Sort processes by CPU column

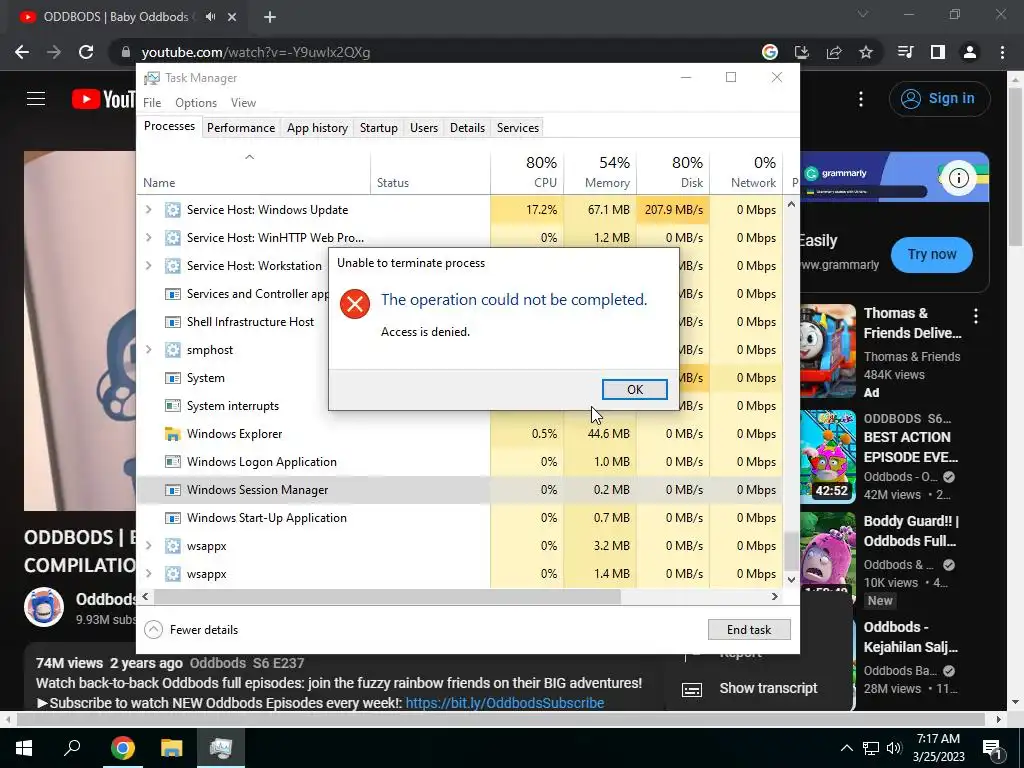click(x=527, y=172)
